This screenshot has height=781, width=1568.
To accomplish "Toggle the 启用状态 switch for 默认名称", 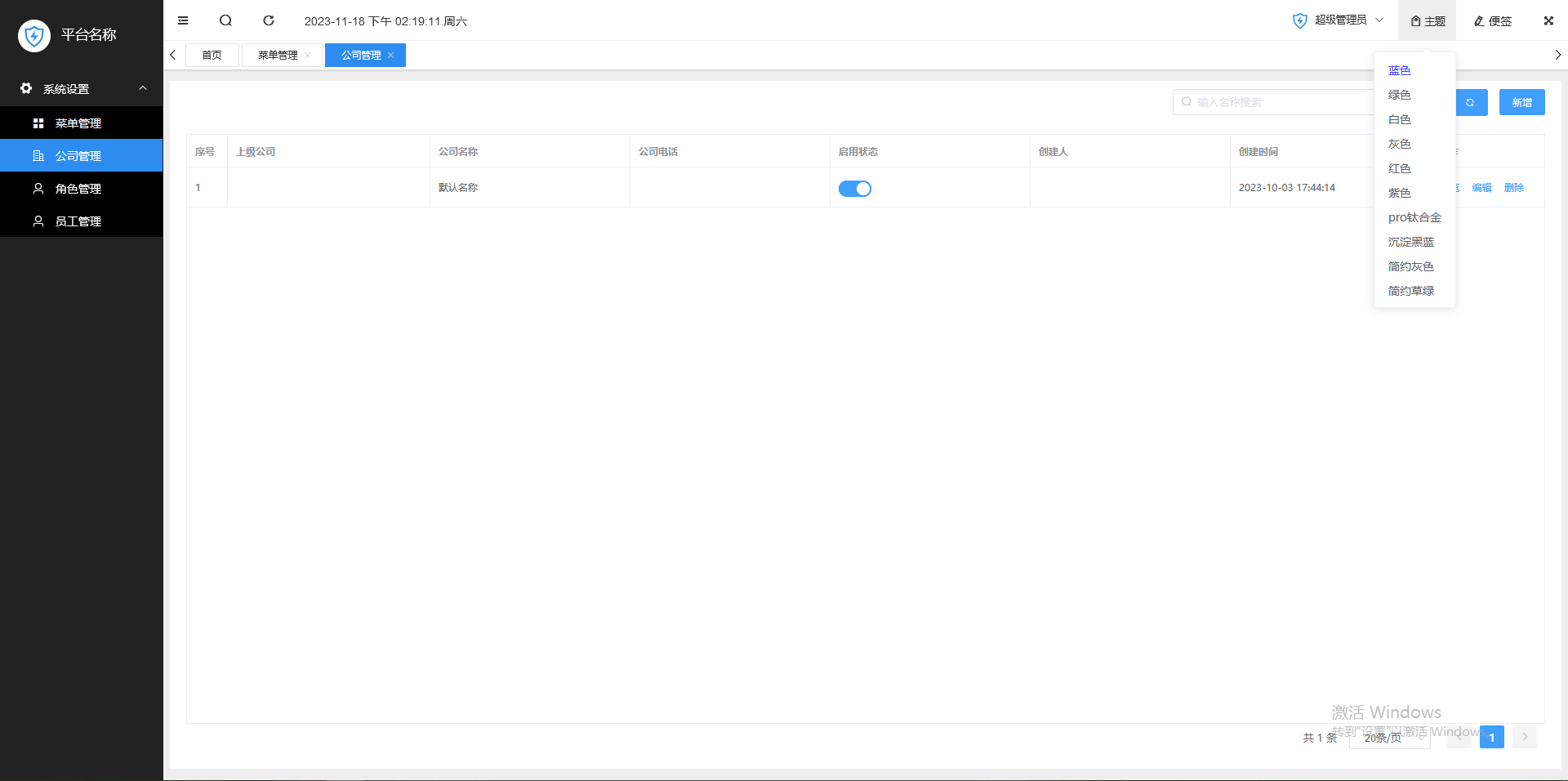I will point(855,189).
